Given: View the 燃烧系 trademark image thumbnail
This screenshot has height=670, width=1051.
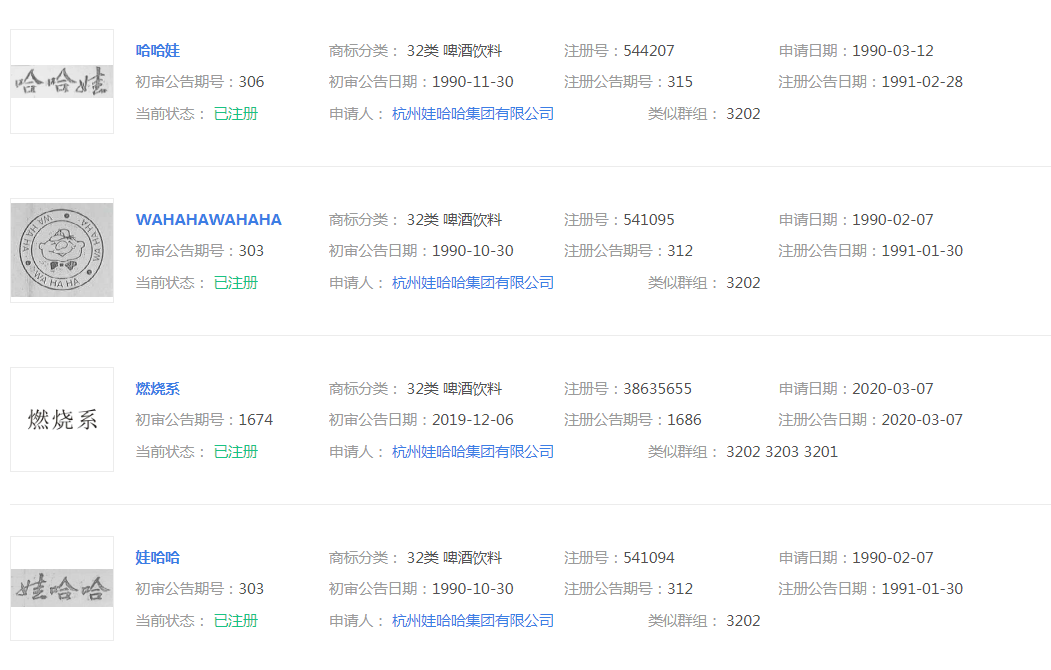Looking at the screenshot, I should coord(62,419).
